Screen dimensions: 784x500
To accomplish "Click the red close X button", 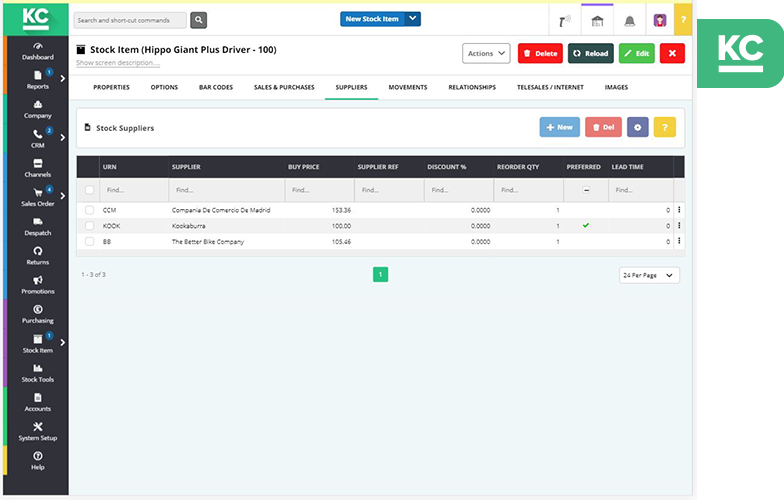I will 672,53.
